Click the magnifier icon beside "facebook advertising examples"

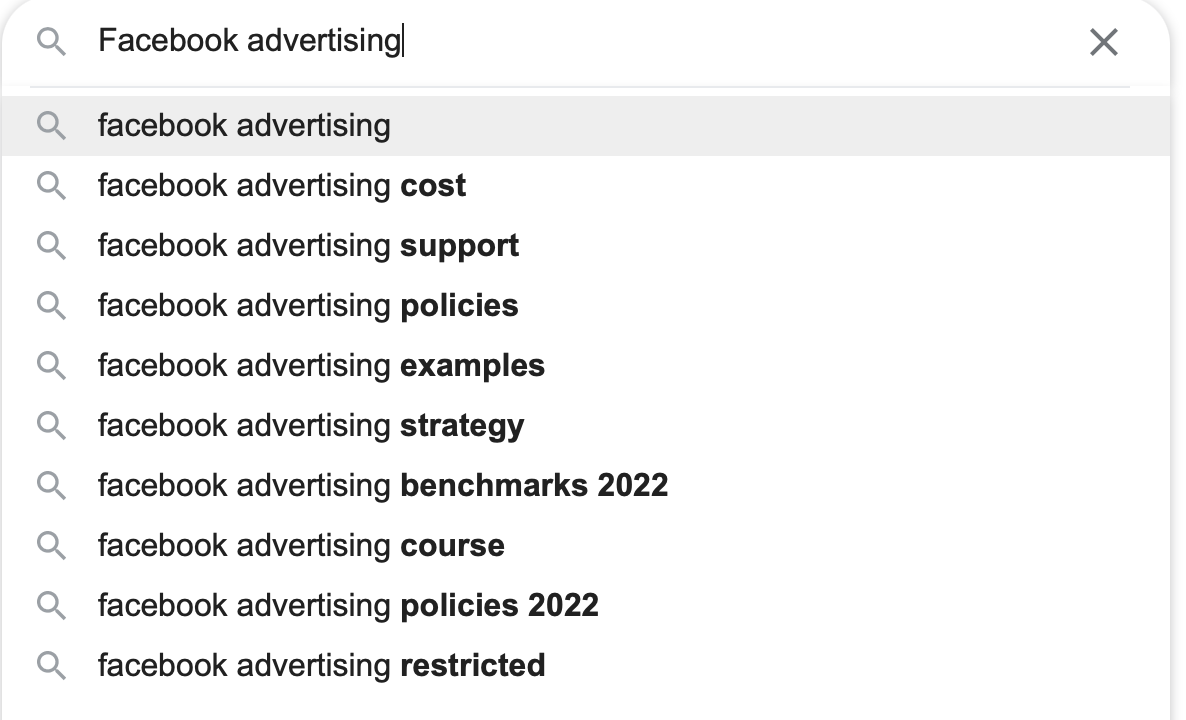point(51,366)
